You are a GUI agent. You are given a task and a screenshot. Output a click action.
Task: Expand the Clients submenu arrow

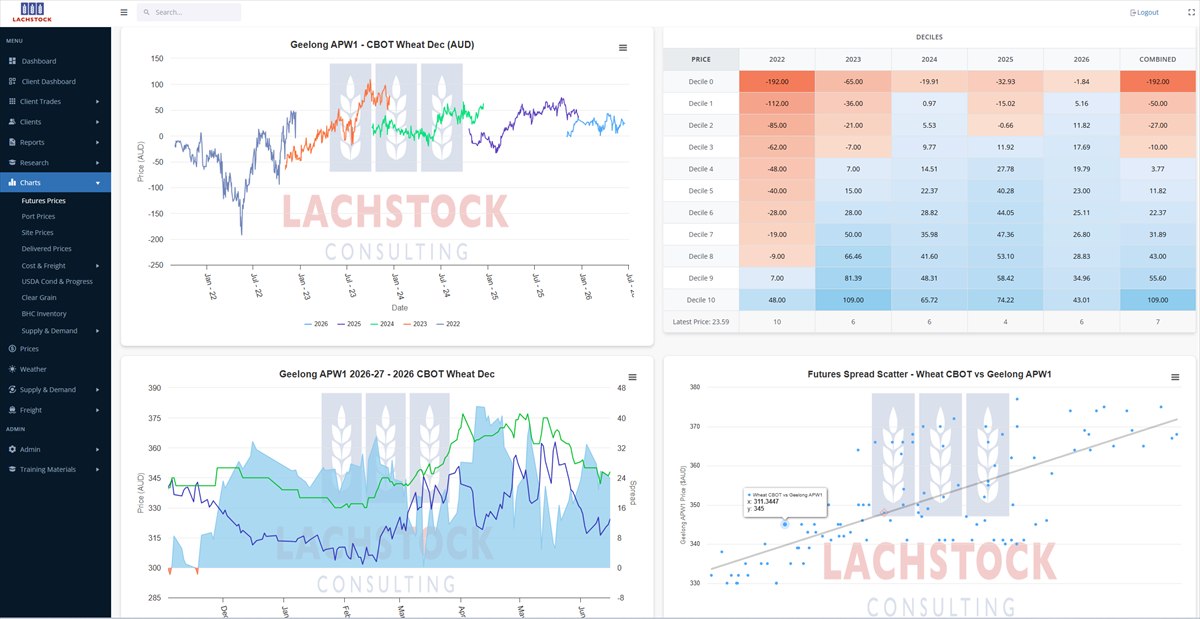[x=98, y=122]
